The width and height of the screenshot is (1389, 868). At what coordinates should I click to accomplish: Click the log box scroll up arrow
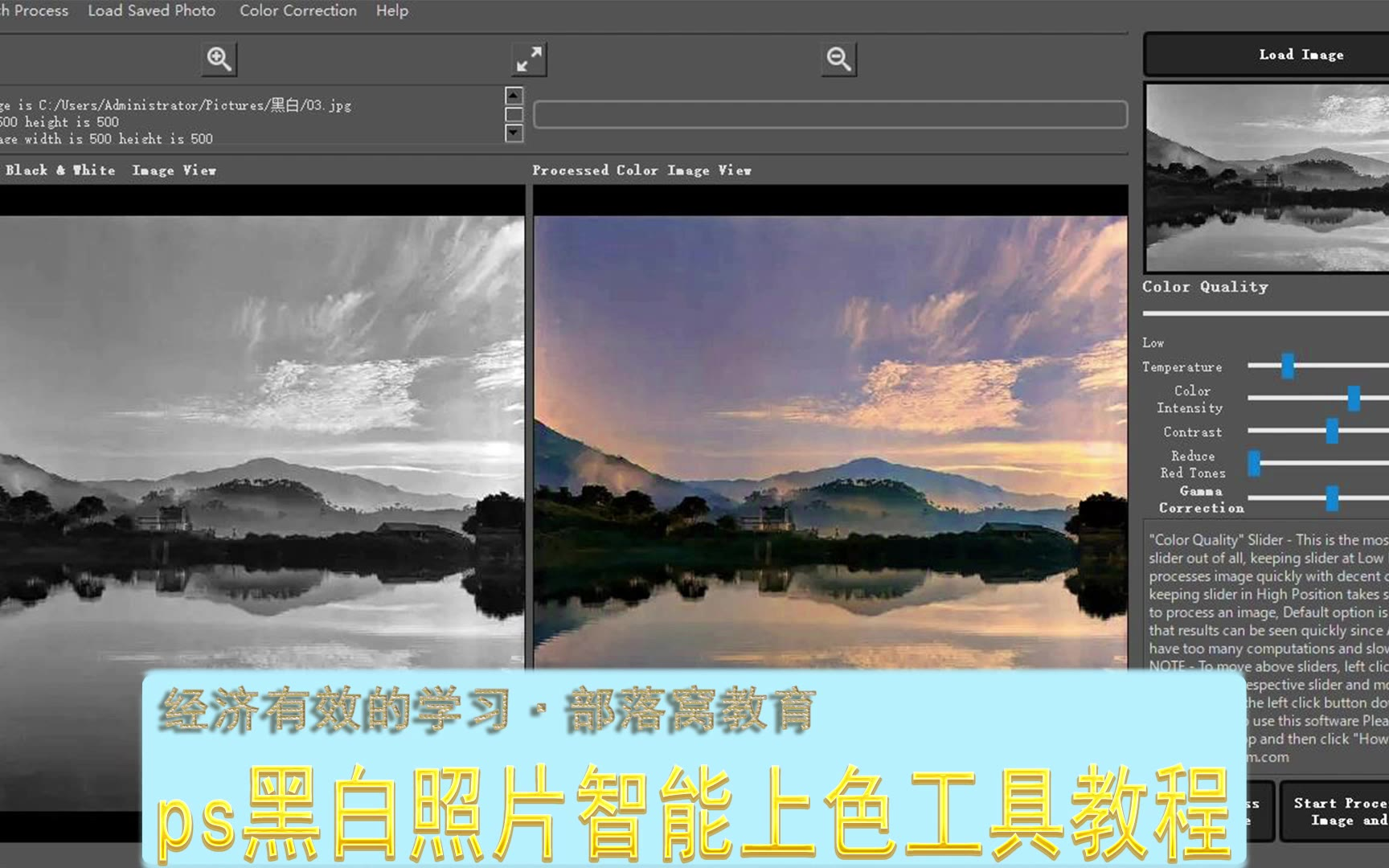514,96
